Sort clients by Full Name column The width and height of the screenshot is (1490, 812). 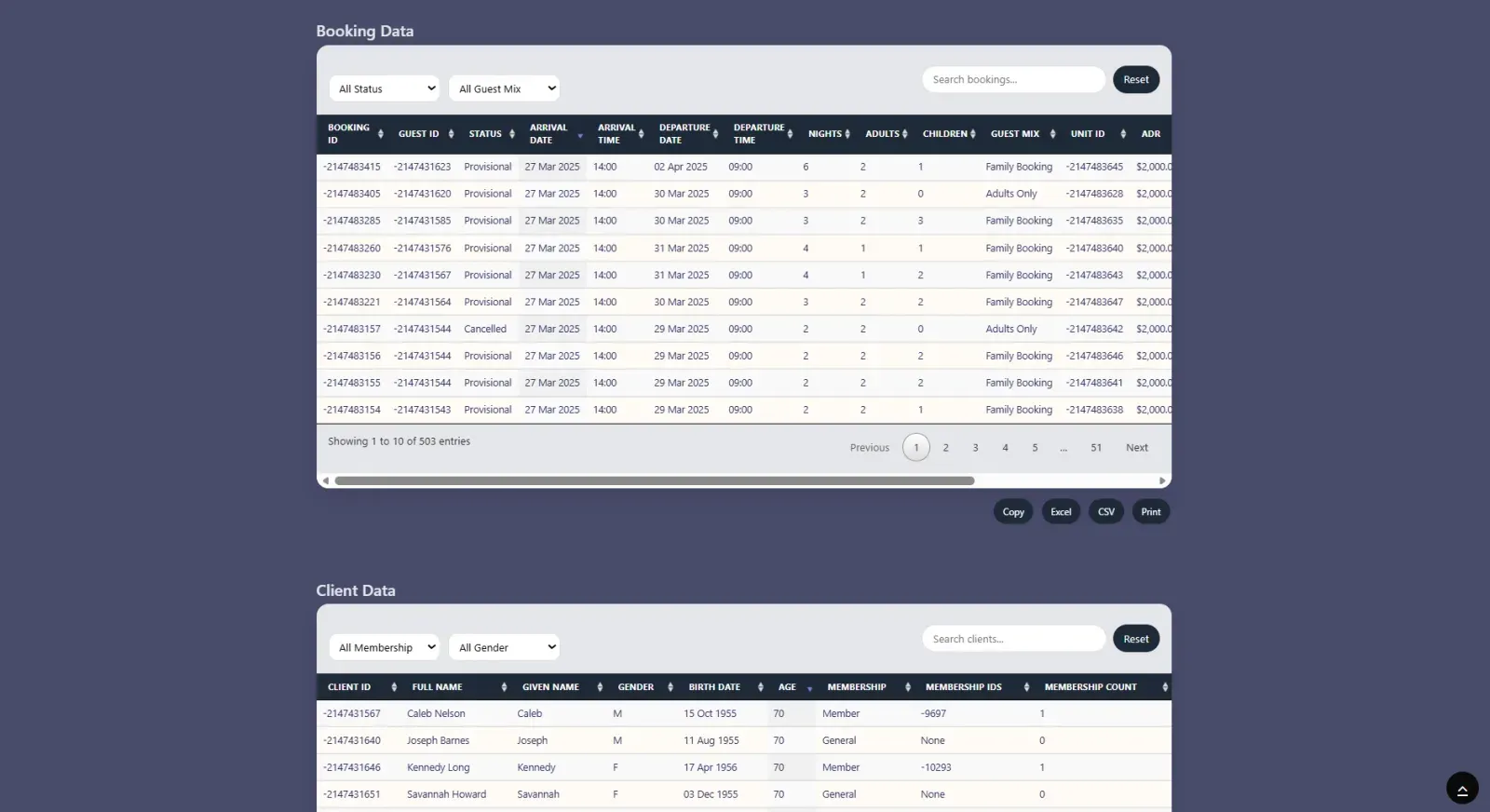458,687
